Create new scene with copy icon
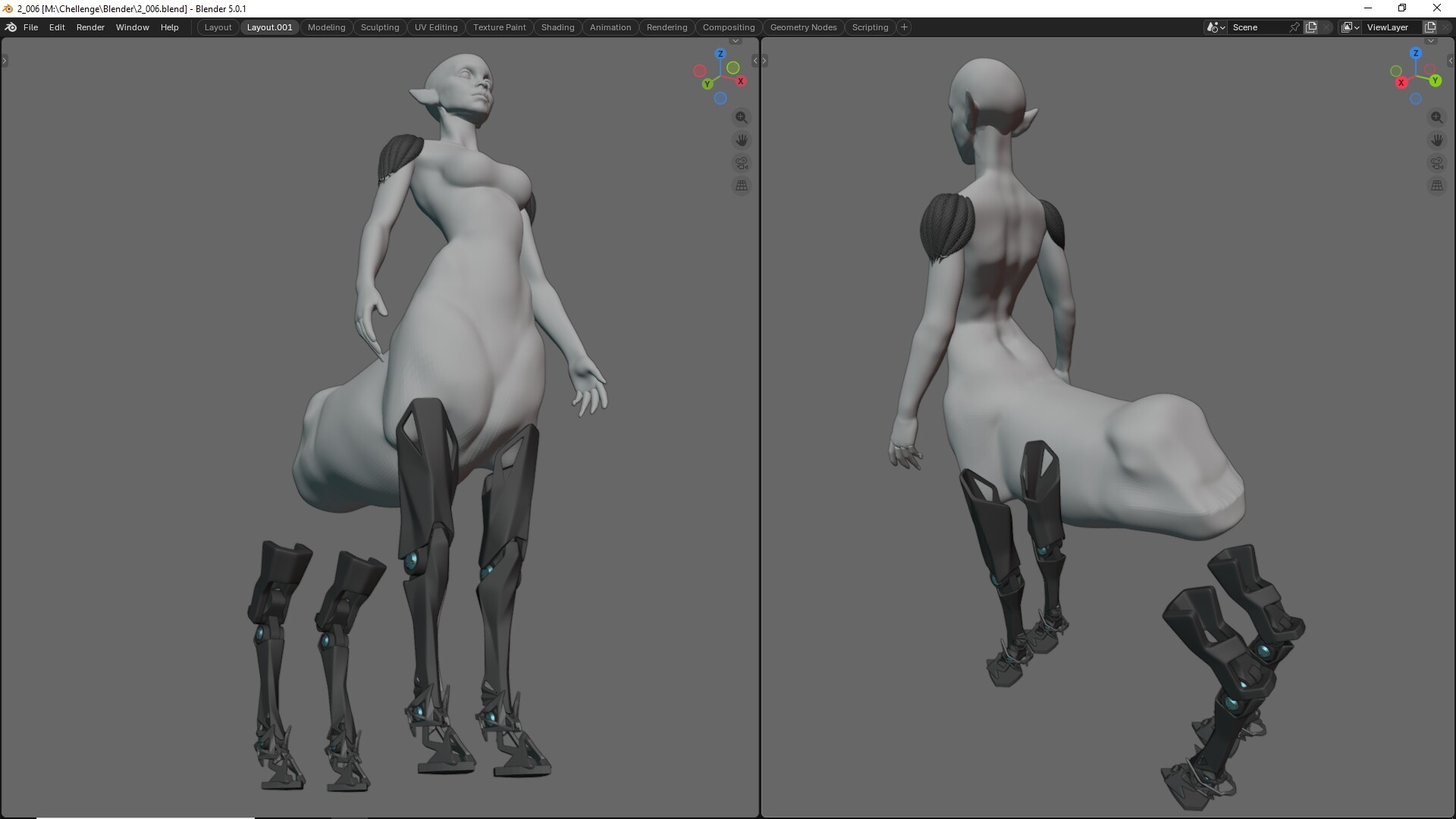Image resolution: width=1456 pixels, height=819 pixels. pyautogui.click(x=1311, y=27)
